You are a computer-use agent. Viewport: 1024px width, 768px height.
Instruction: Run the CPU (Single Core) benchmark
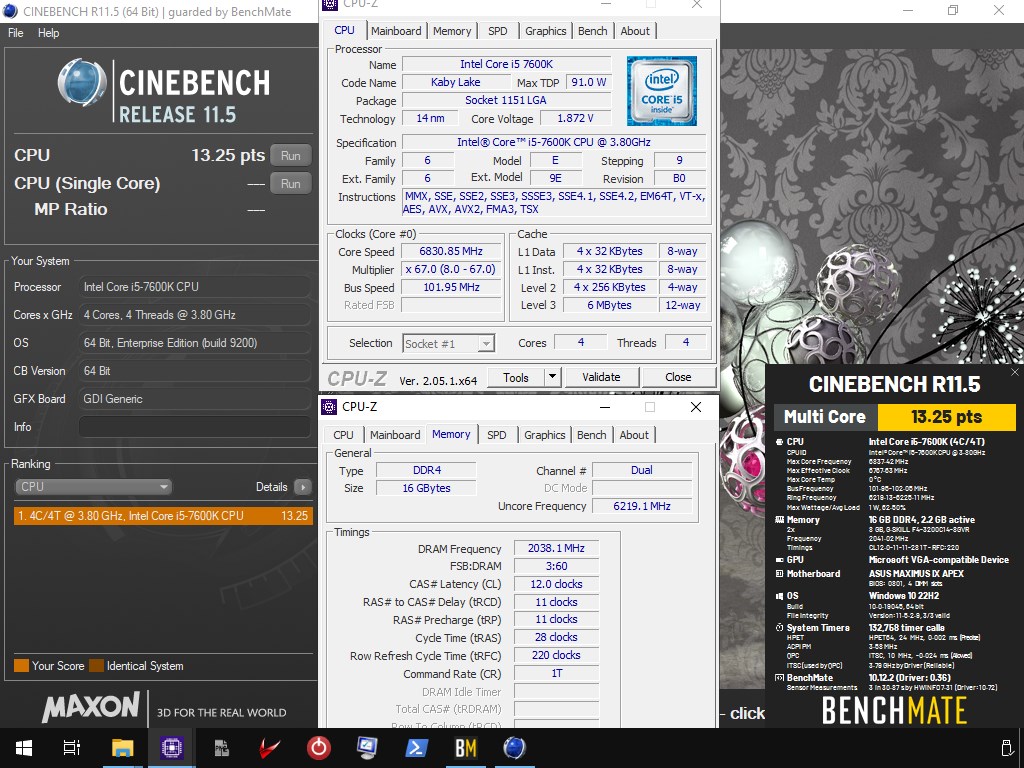tap(291, 184)
